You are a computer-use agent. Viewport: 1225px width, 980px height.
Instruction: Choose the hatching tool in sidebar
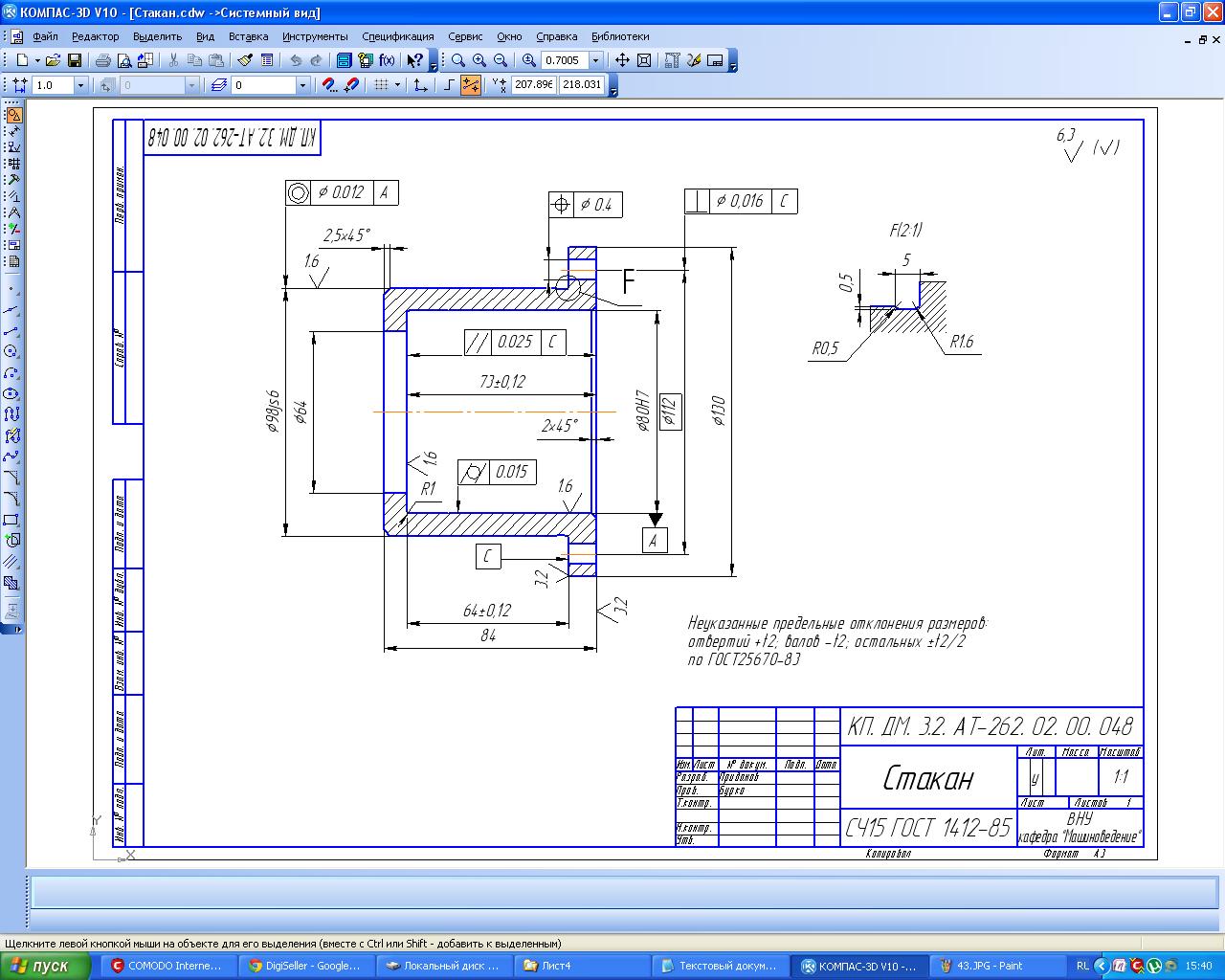(11, 562)
